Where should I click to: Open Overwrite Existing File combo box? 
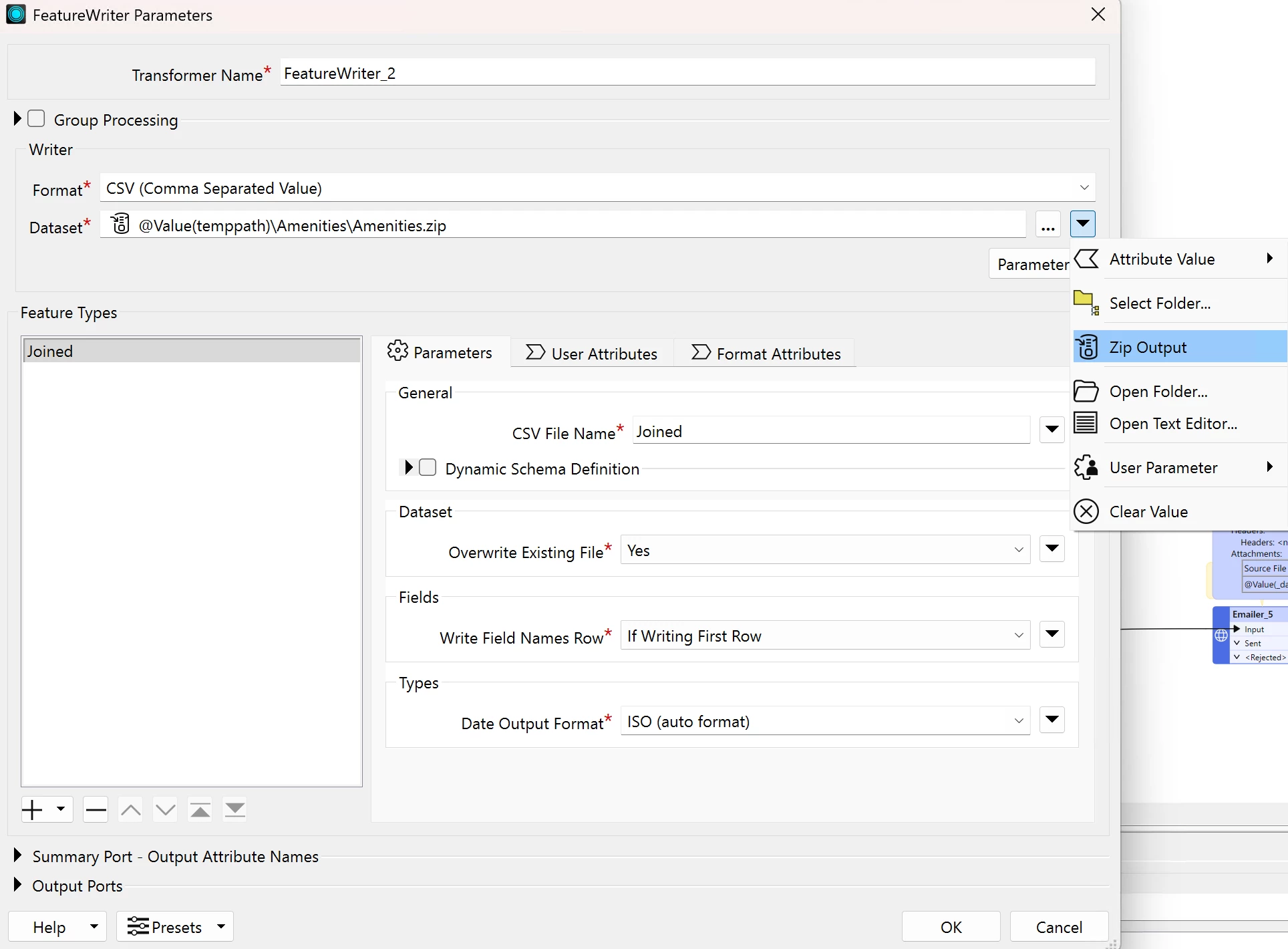click(x=825, y=550)
